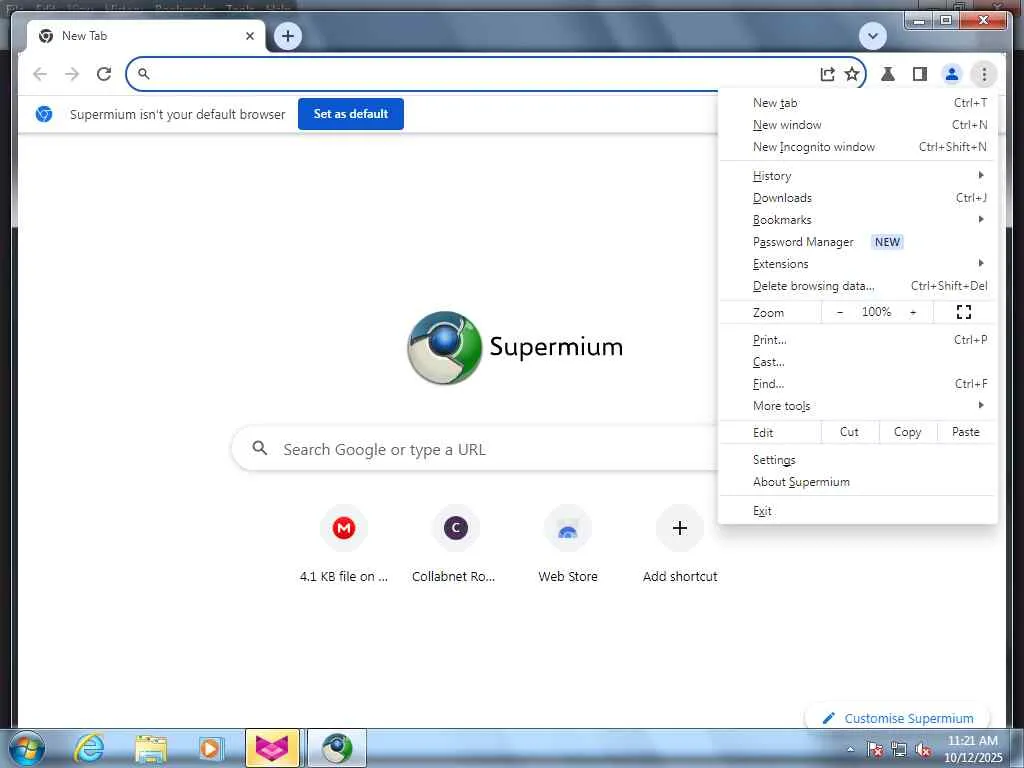
Task: Open Windows Explorer from the taskbar
Action: (x=150, y=748)
